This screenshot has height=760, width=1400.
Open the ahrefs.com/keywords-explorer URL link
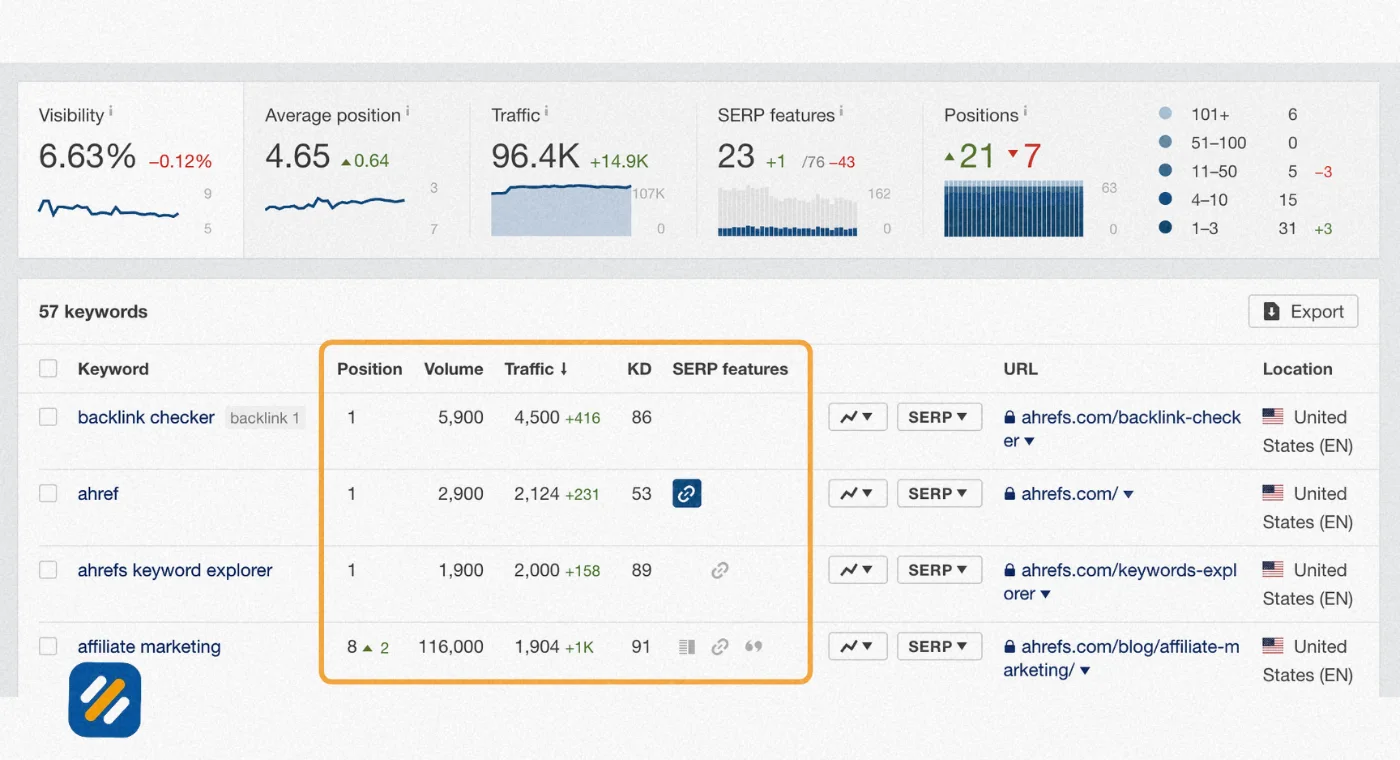(x=1120, y=582)
